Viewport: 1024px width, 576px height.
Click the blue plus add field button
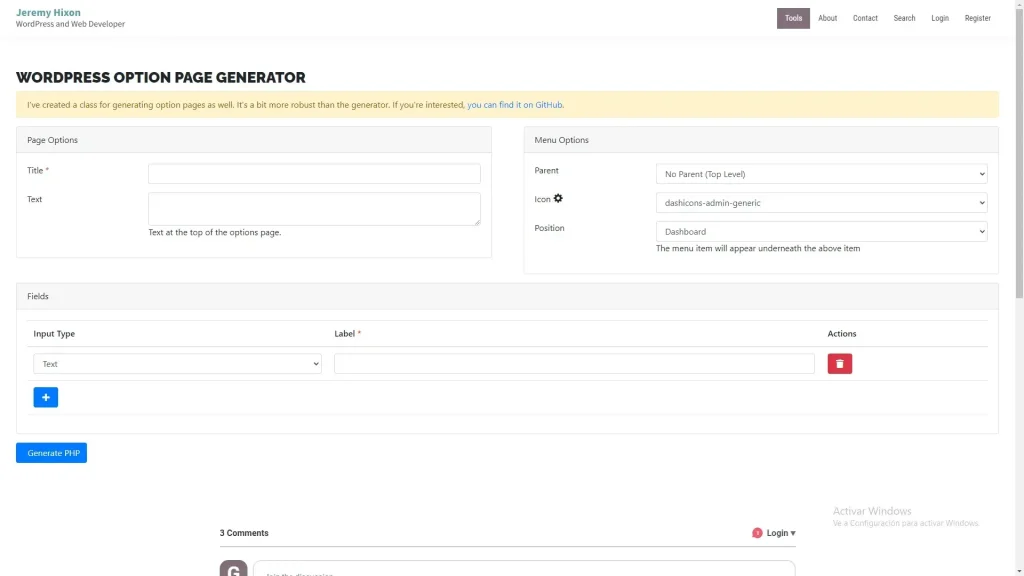[46, 397]
